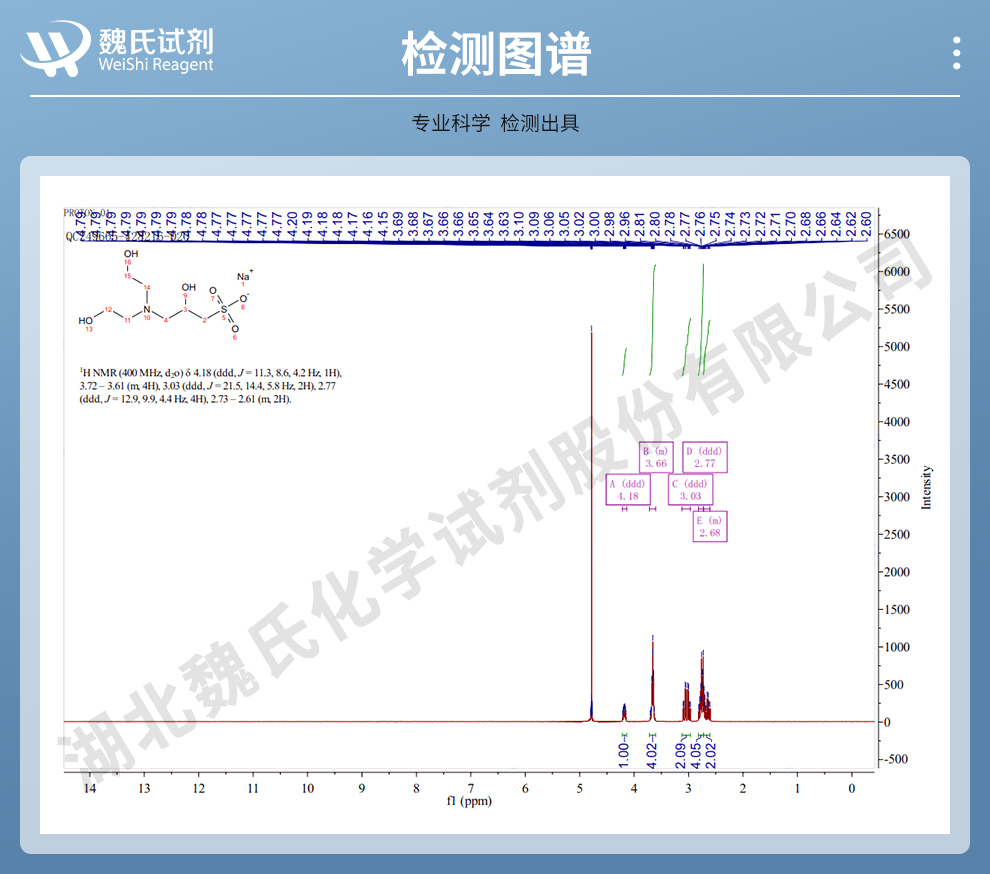
Task: Select the A (ddd) 4.18 multiplet box
Action: (x=628, y=489)
